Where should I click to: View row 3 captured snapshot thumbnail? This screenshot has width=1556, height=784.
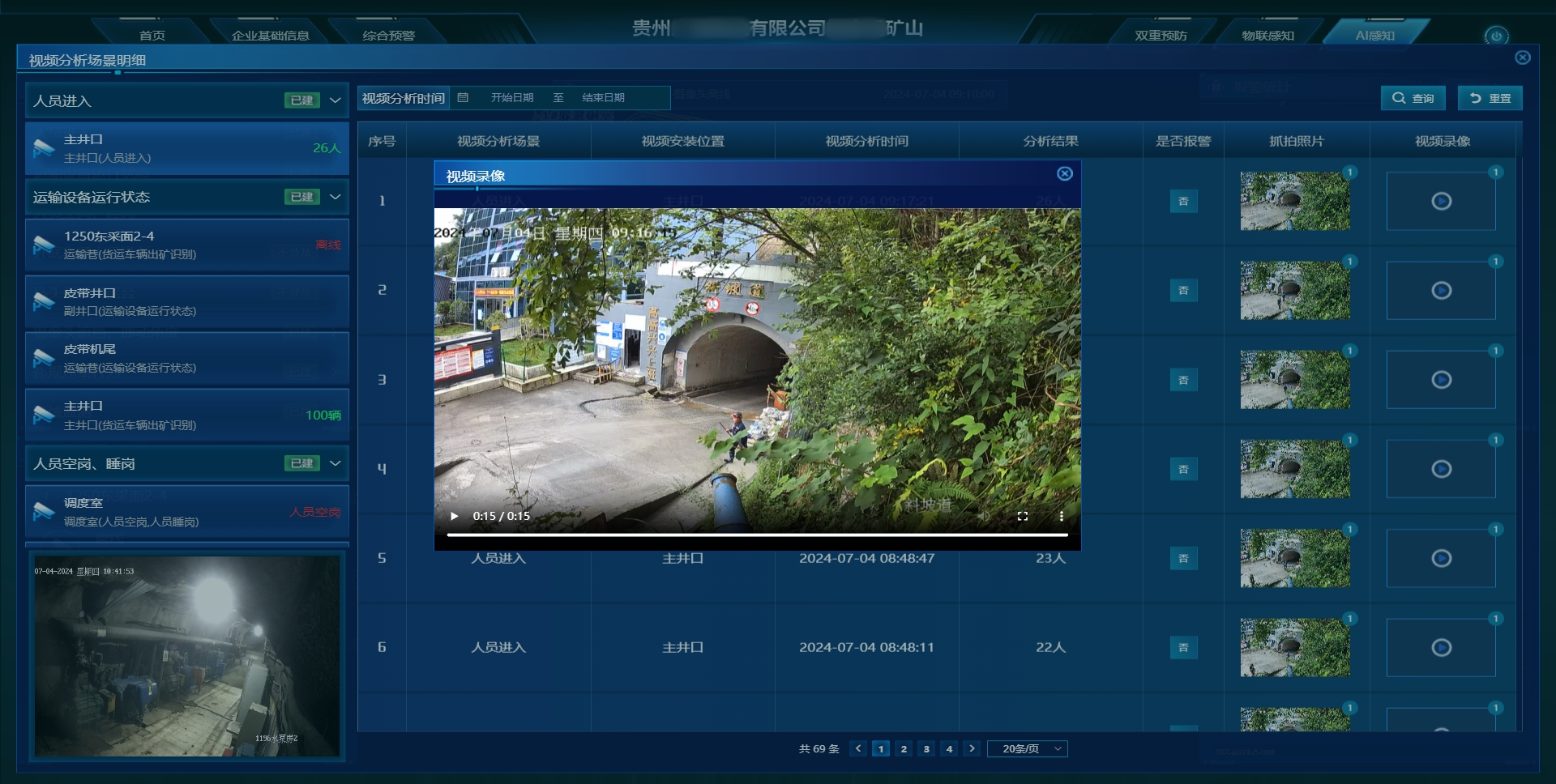click(x=1295, y=379)
